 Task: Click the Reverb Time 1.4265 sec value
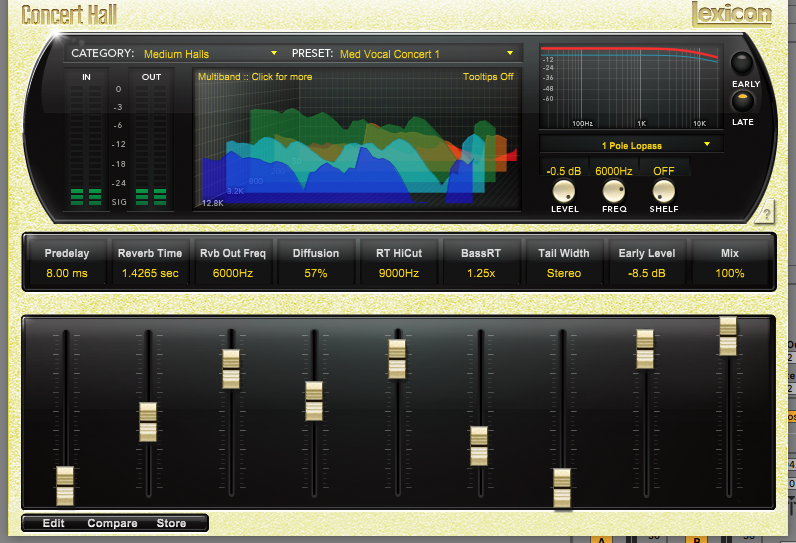pyautogui.click(x=150, y=273)
